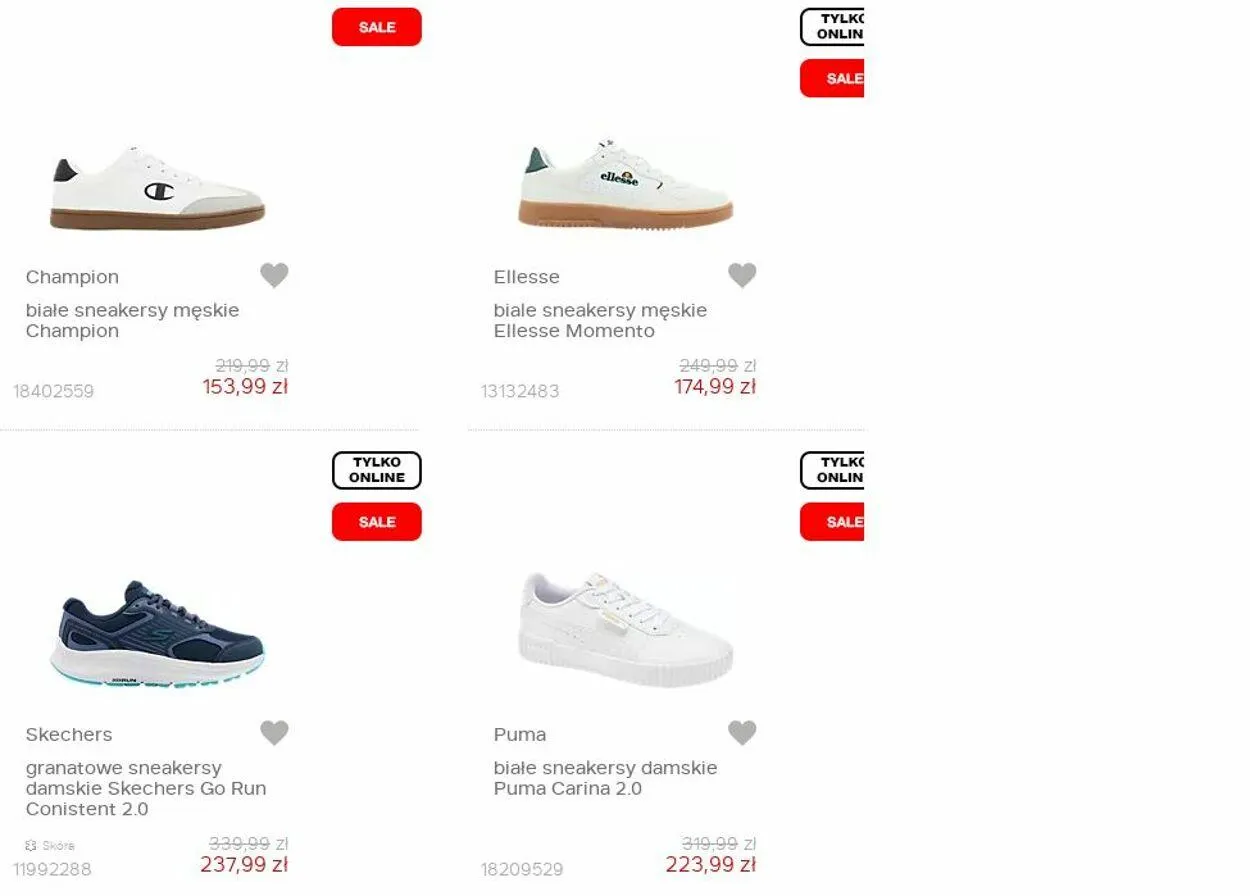Toggle heart icon for Puma Carina 2.0
This screenshot has width=1250, height=896.
pyautogui.click(x=742, y=733)
